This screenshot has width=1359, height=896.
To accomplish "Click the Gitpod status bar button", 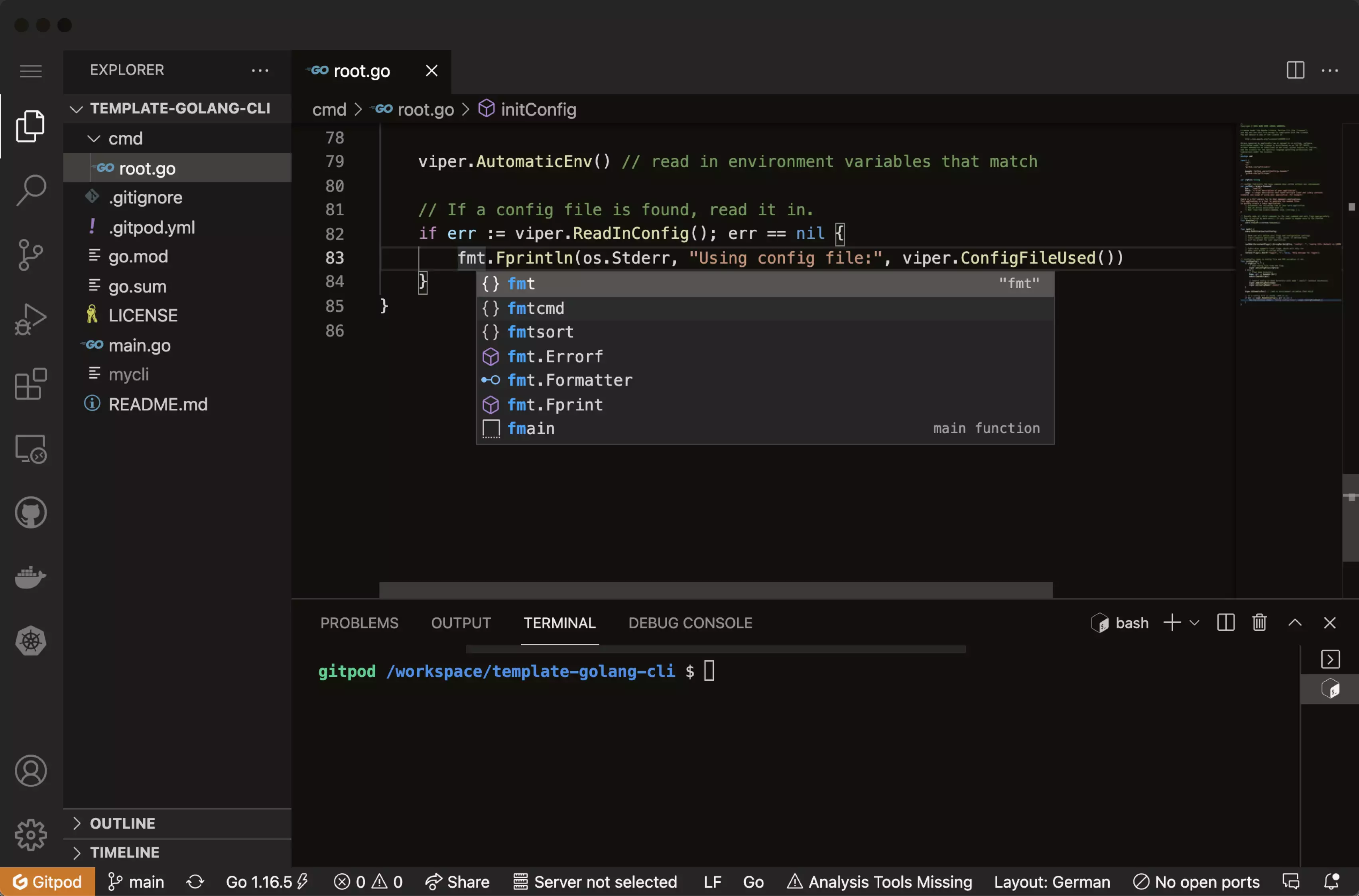I will tap(47, 882).
